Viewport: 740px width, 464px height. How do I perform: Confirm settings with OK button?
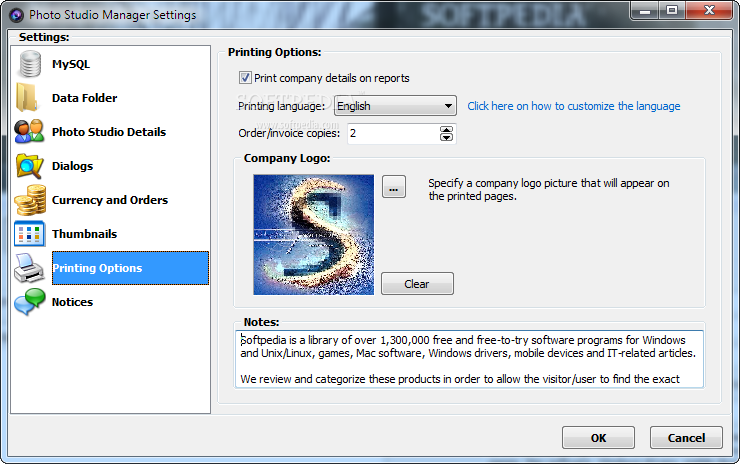(598, 438)
